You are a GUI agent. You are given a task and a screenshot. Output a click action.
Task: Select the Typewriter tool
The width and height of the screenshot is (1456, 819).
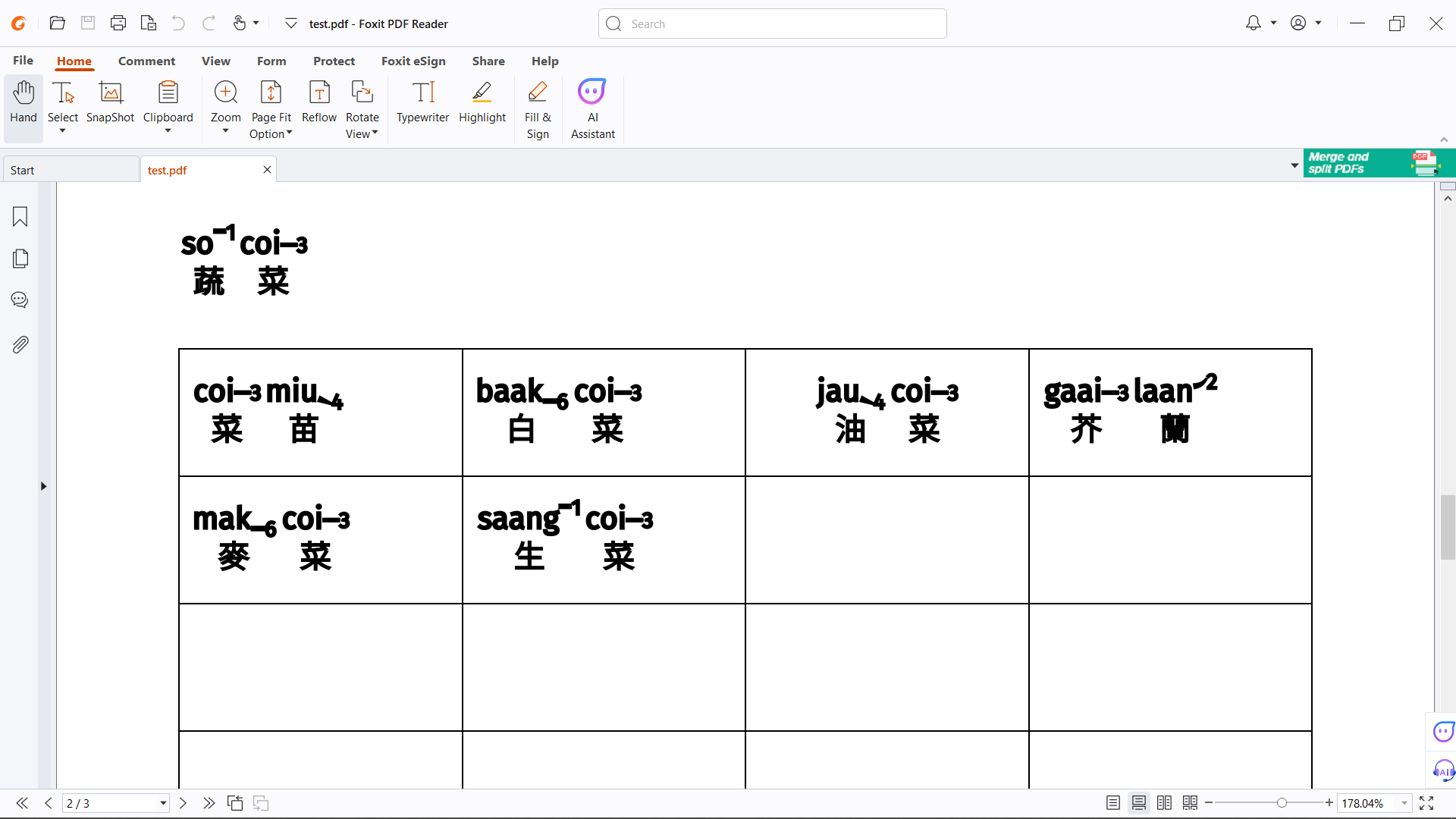422,102
